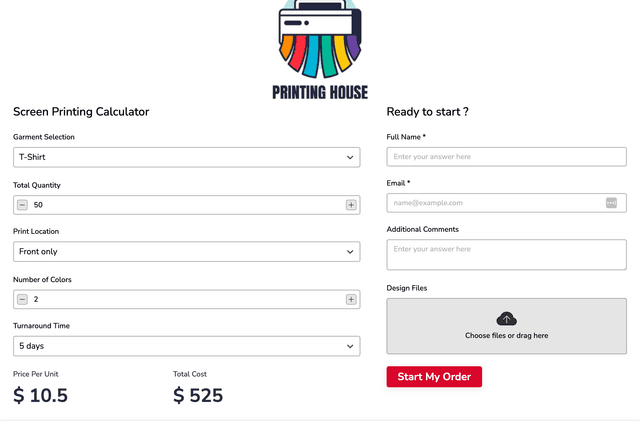This screenshot has width=640, height=422.
Task: Click the cloud upload icon
Action: [506, 319]
